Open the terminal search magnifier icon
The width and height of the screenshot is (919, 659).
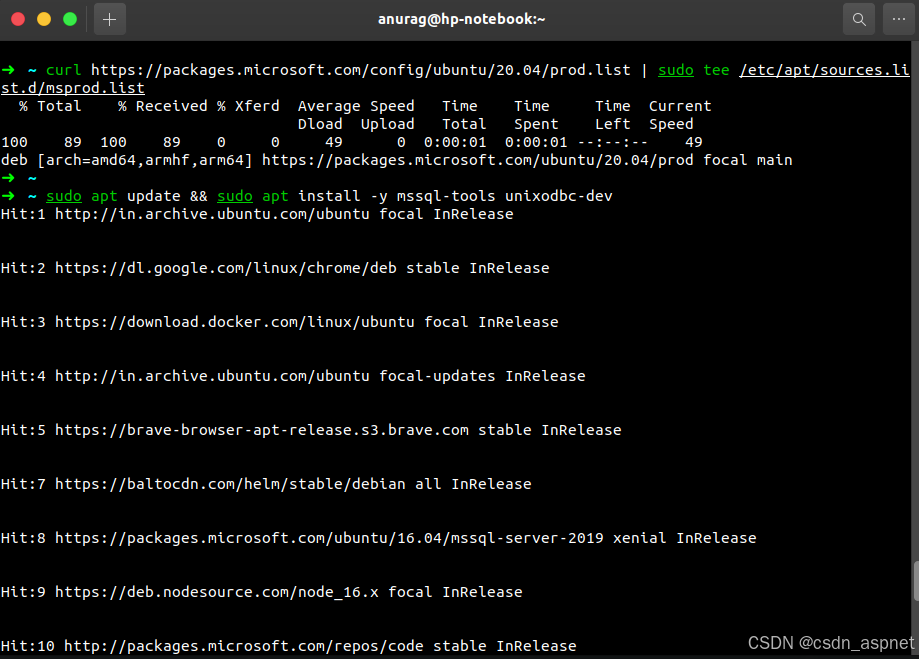859,19
